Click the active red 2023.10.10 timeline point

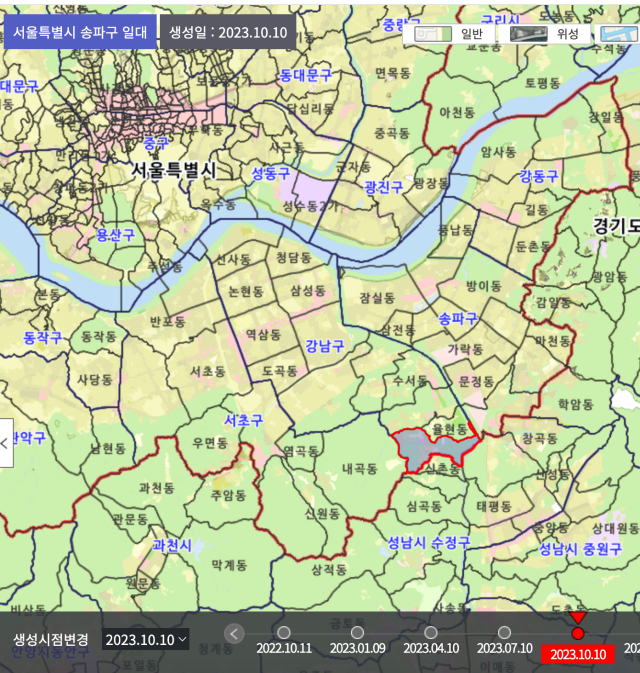point(578,633)
